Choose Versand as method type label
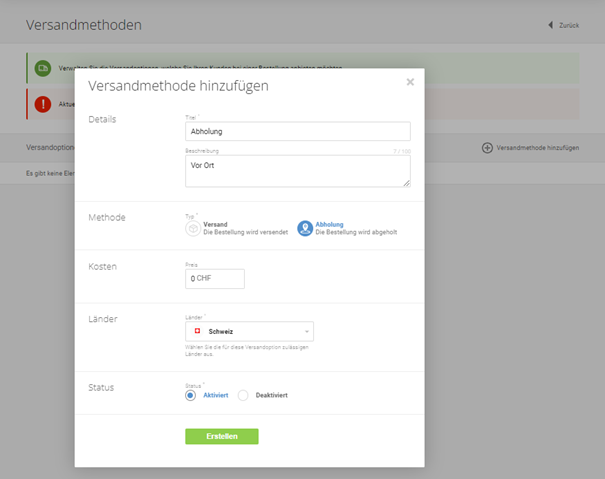 (x=215, y=224)
